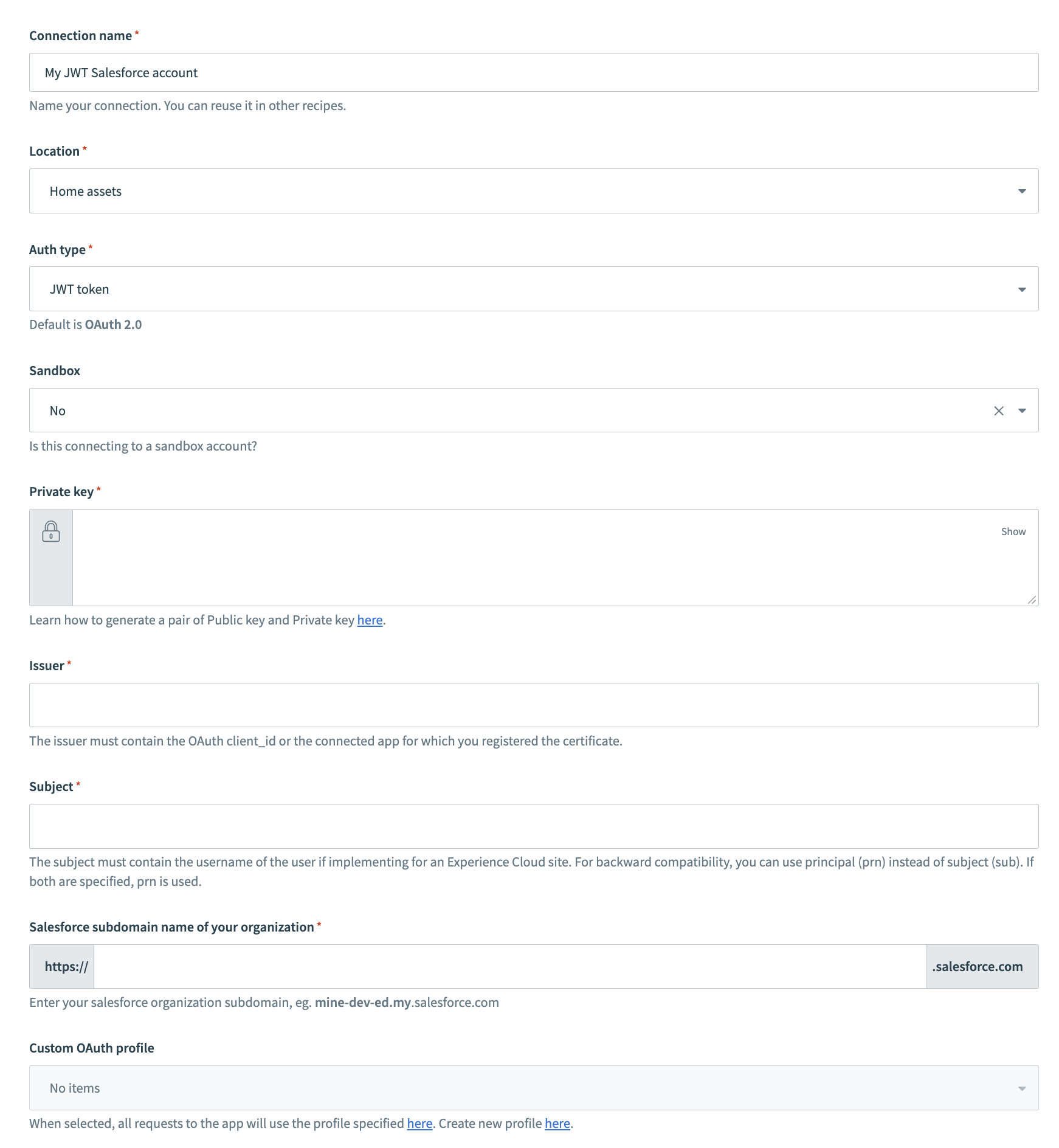Focus the Subject input field

point(529,825)
